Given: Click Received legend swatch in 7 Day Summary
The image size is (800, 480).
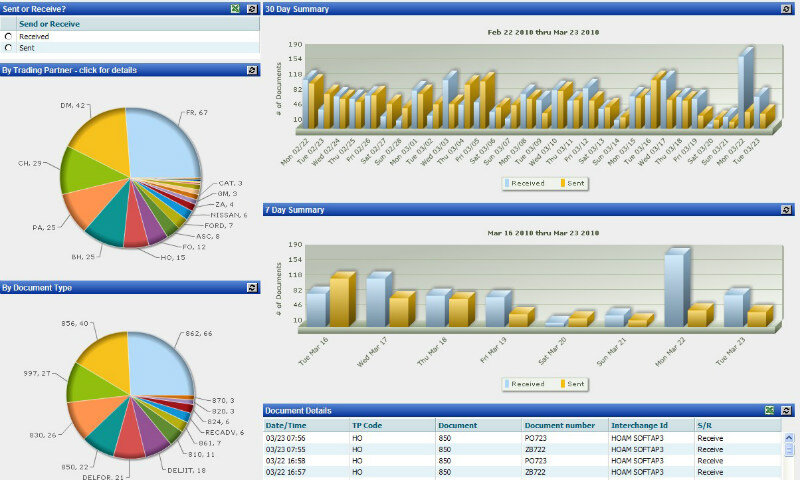Looking at the screenshot, I should click(506, 384).
